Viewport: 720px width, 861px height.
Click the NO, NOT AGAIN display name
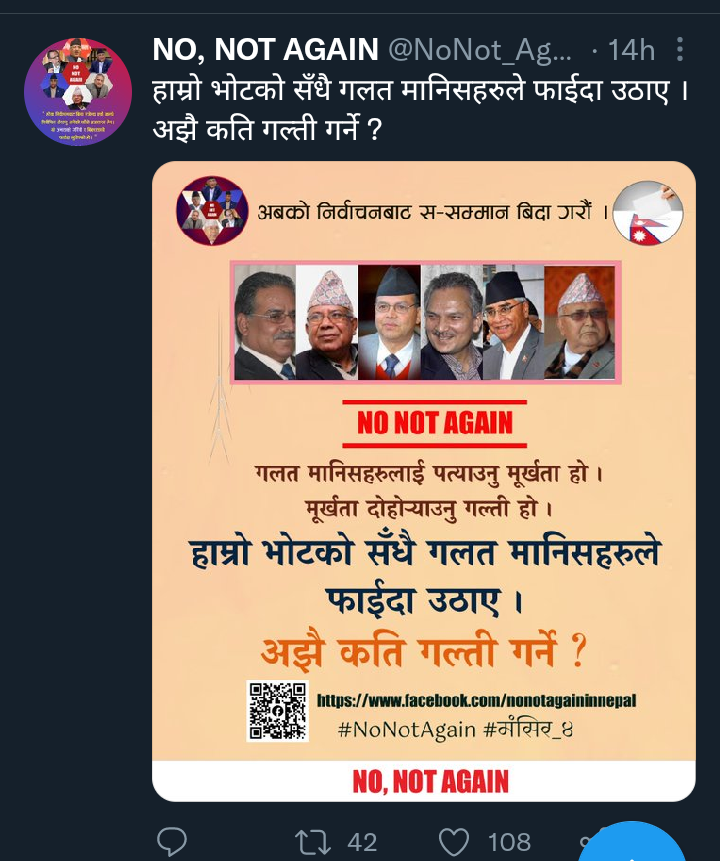click(265, 50)
